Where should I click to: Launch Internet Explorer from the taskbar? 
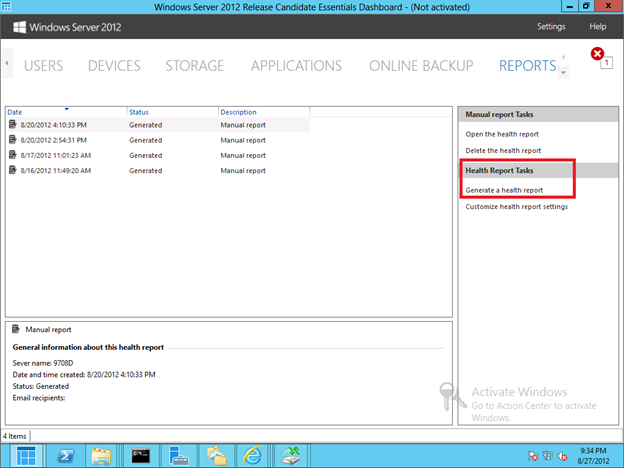(253, 456)
